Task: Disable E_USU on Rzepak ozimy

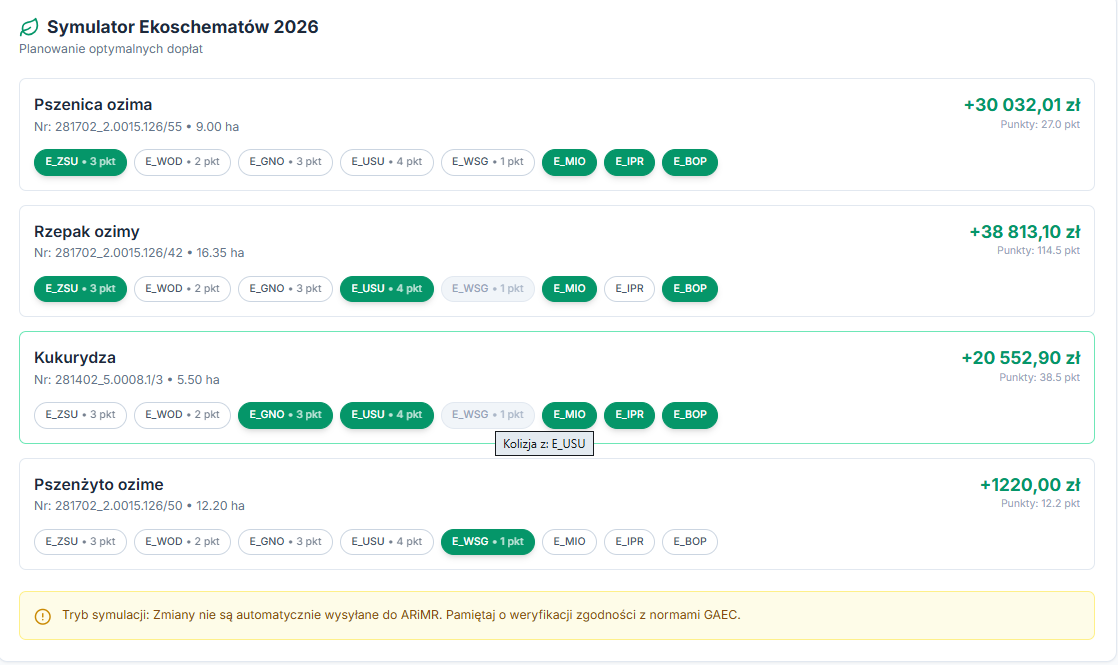Action: coord(386,289)
